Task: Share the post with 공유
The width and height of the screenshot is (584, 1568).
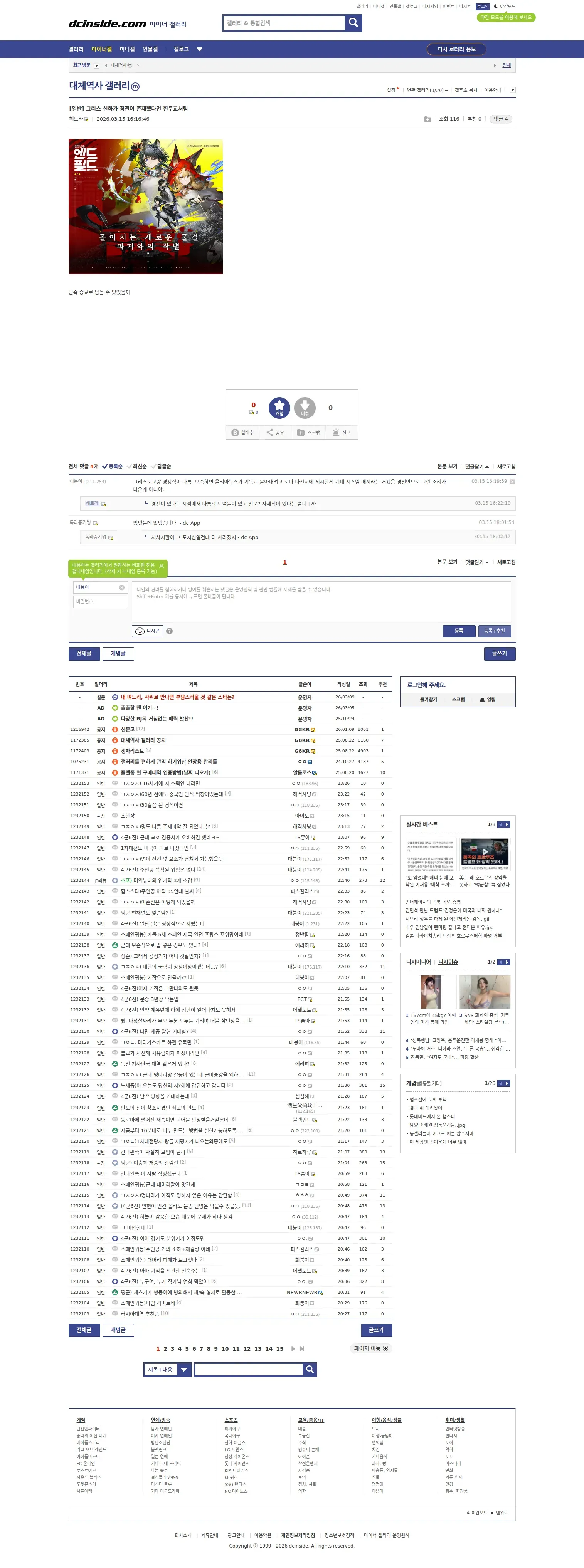Action: (275, 432)
